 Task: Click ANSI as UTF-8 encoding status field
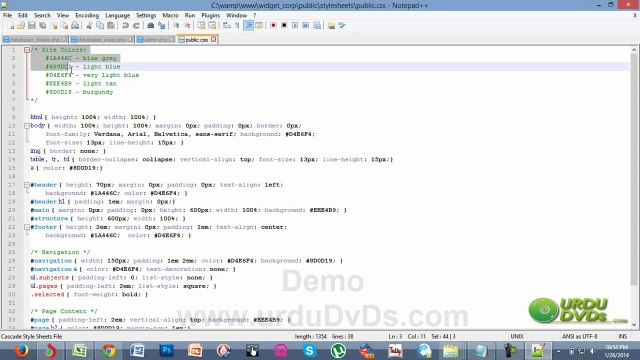pyautogui.click(x=580, y=337)
